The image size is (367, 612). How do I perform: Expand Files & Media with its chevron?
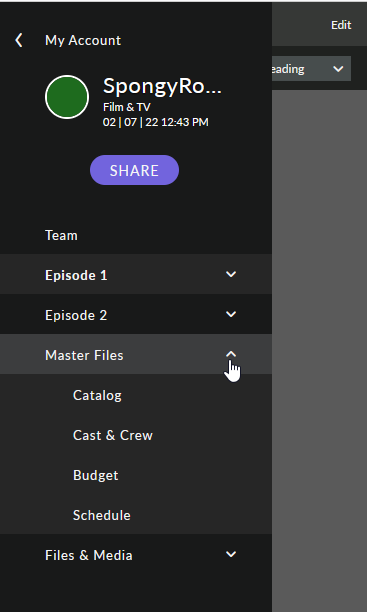click(x=231, y=554)
